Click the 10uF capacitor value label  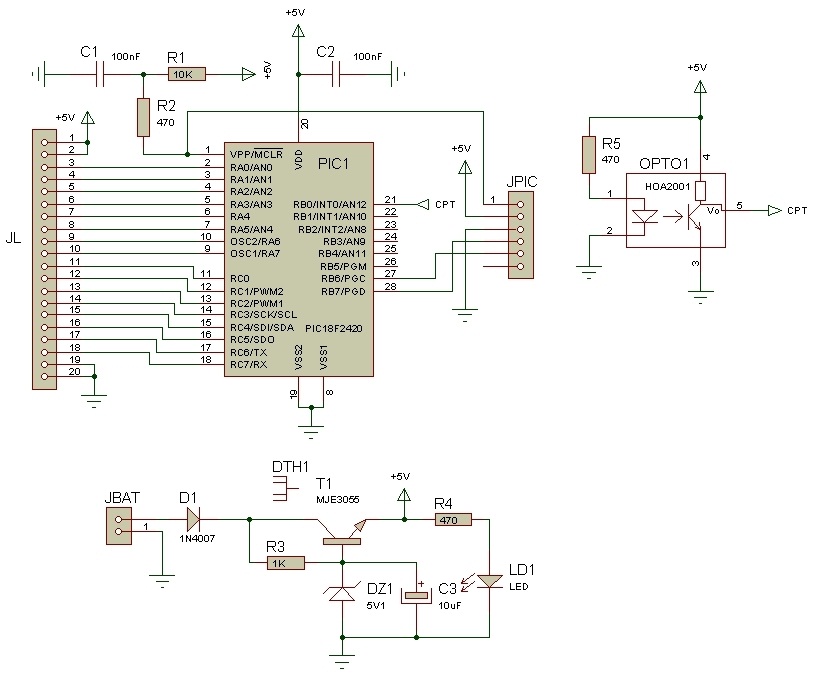pos(449,605)
